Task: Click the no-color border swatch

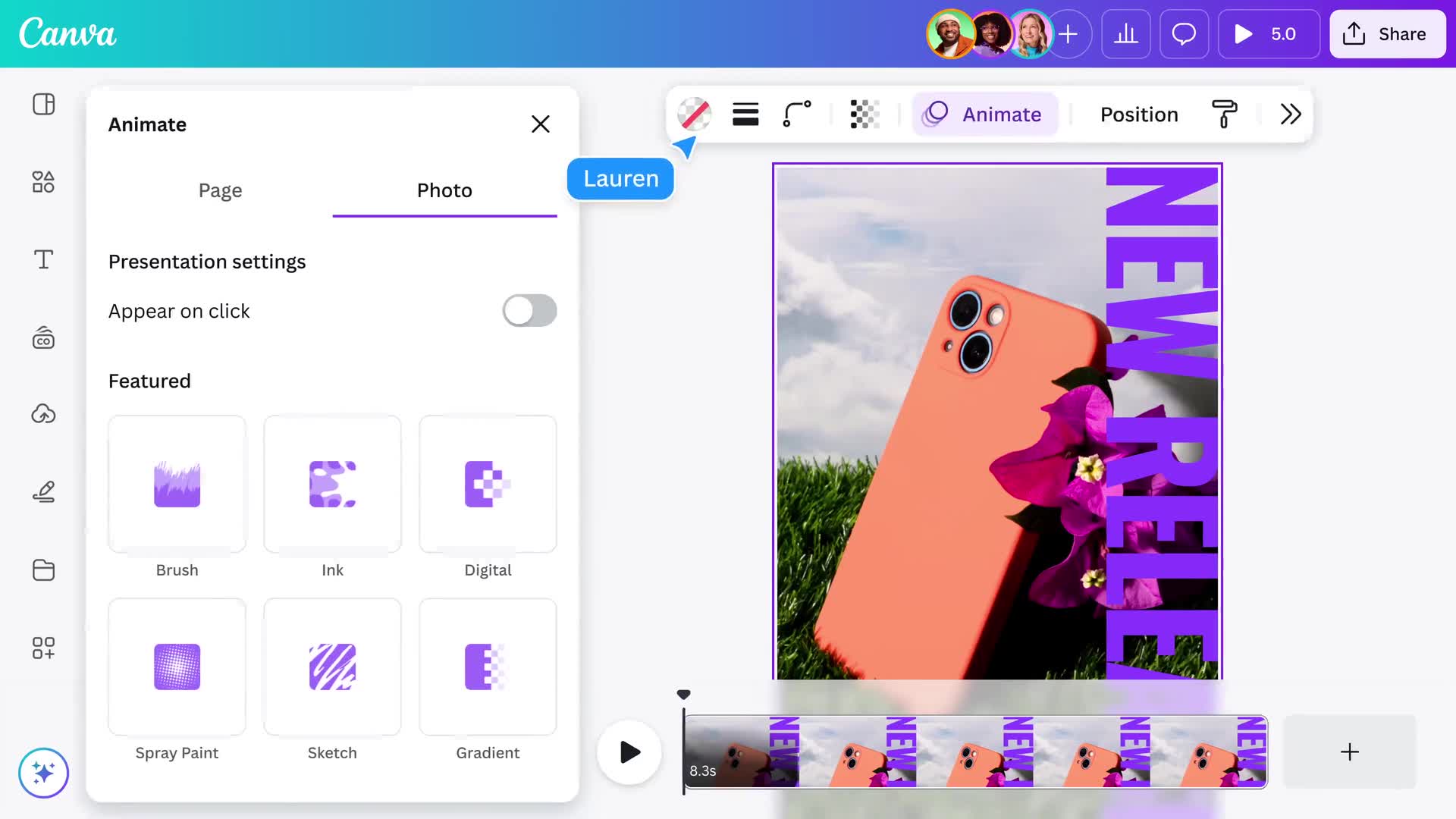Action: (x=694, y=115)
